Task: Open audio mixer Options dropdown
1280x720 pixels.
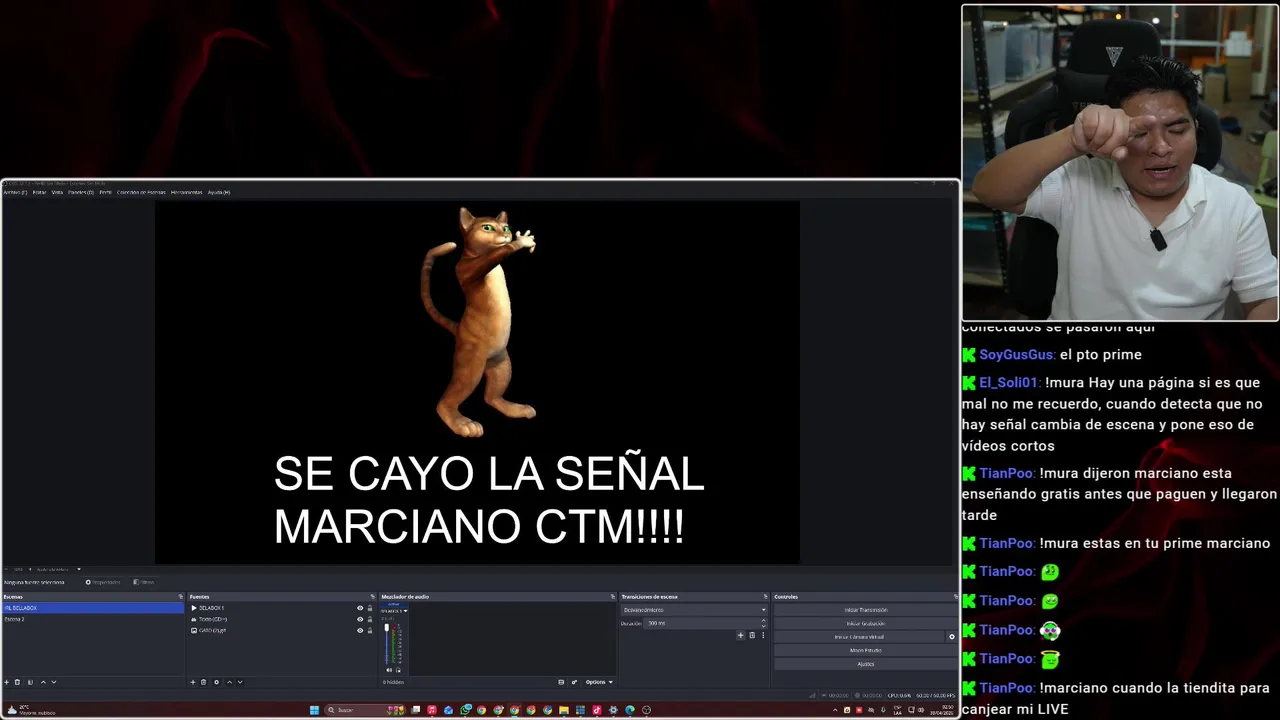Action: coord(599,682)
